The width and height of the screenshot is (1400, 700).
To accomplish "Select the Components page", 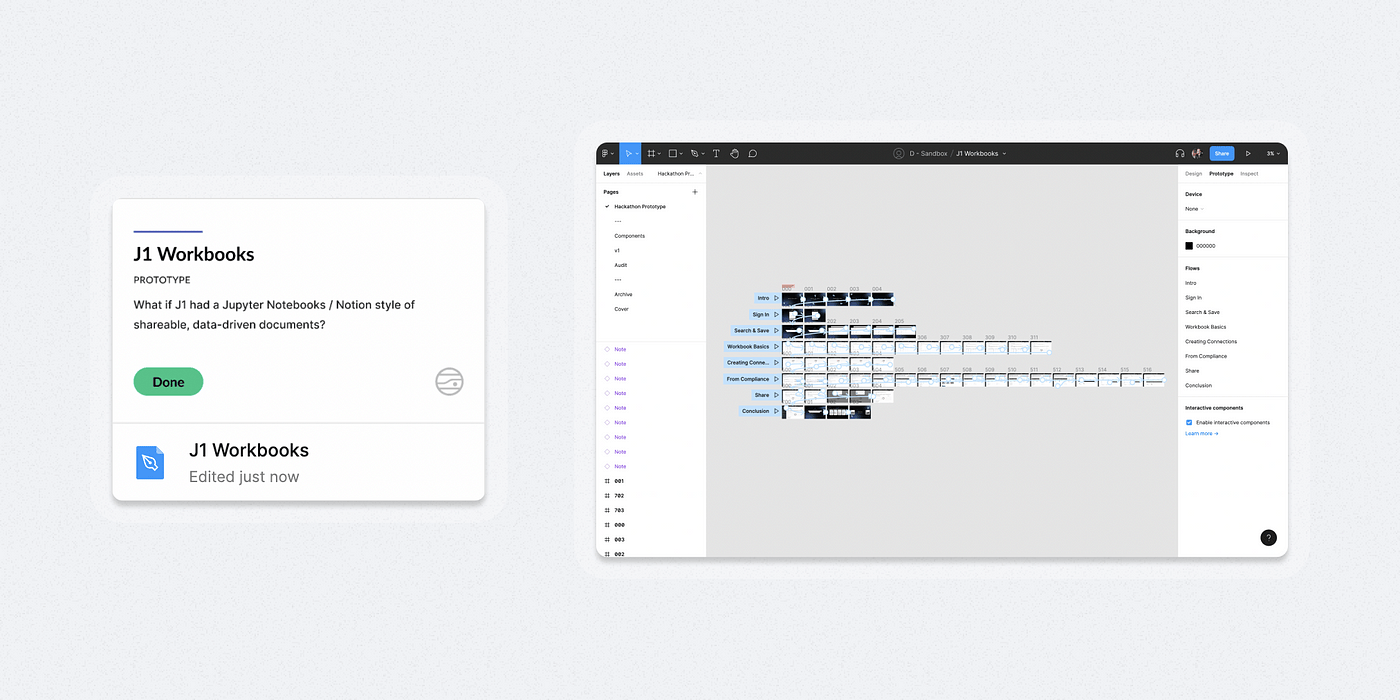I will point(630,236).
